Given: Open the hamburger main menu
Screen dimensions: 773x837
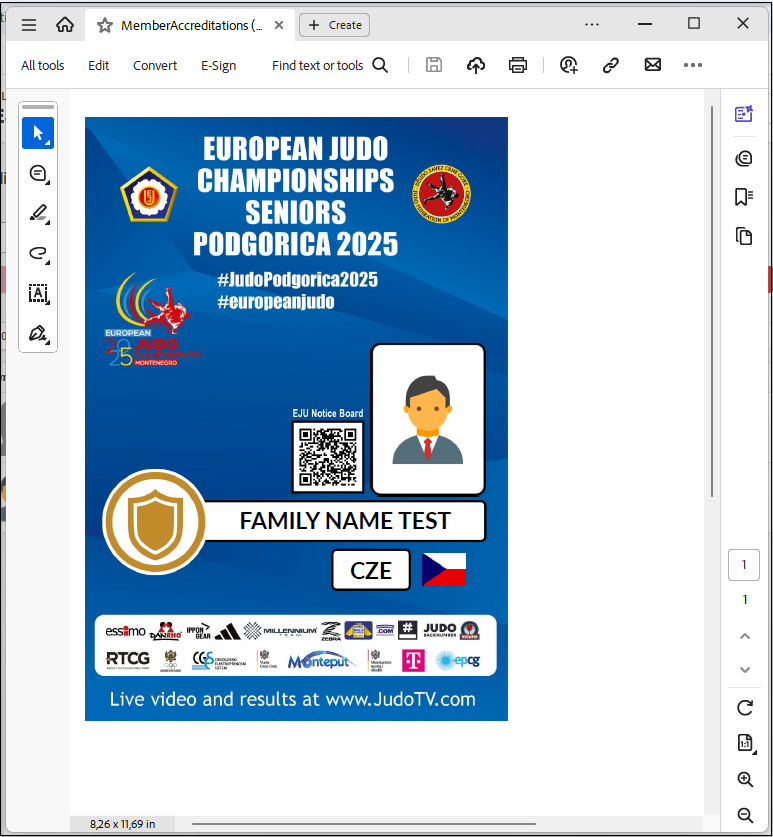Looking at the screenshot, I should click(x=29, y=25).
